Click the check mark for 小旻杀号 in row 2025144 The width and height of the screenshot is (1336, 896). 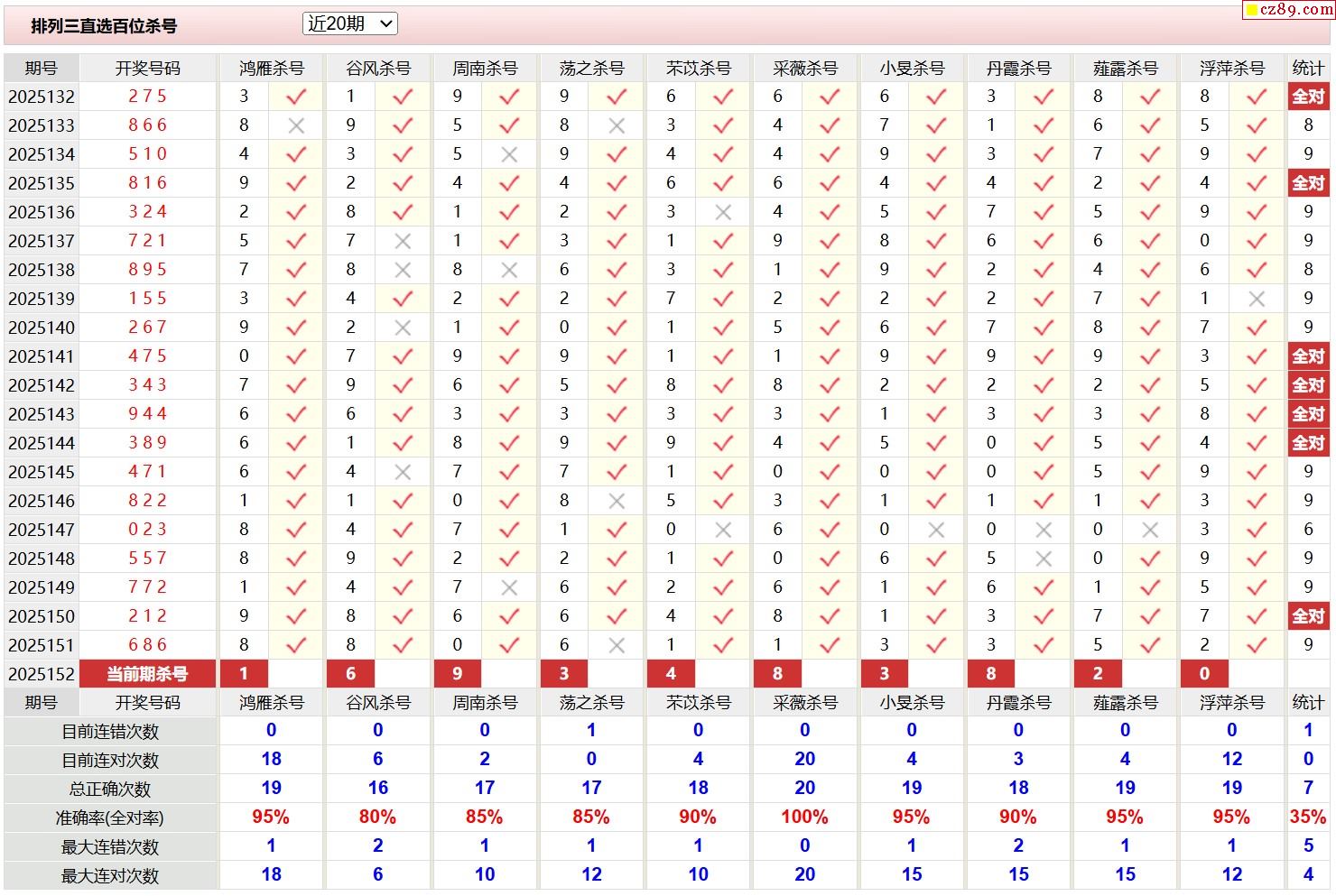click(x=936, y=443)
